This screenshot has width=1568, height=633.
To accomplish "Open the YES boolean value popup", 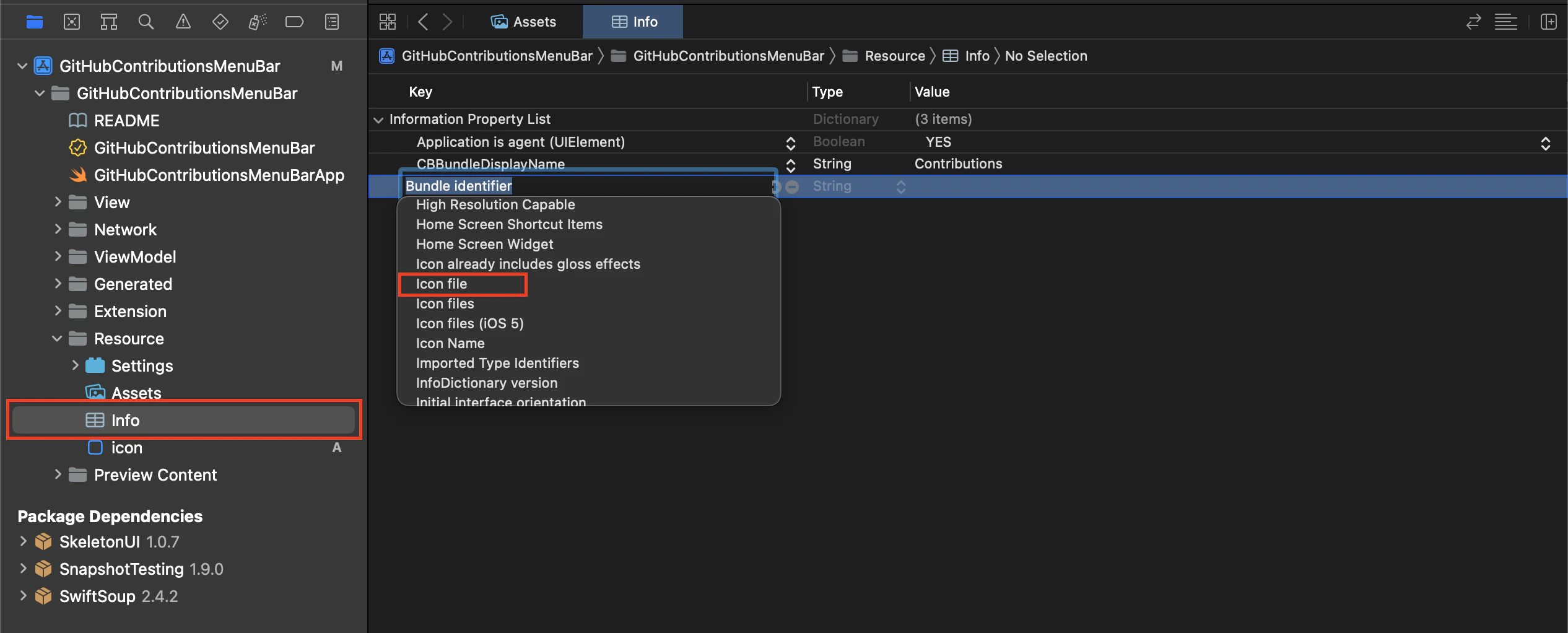I will (1546, 143).
